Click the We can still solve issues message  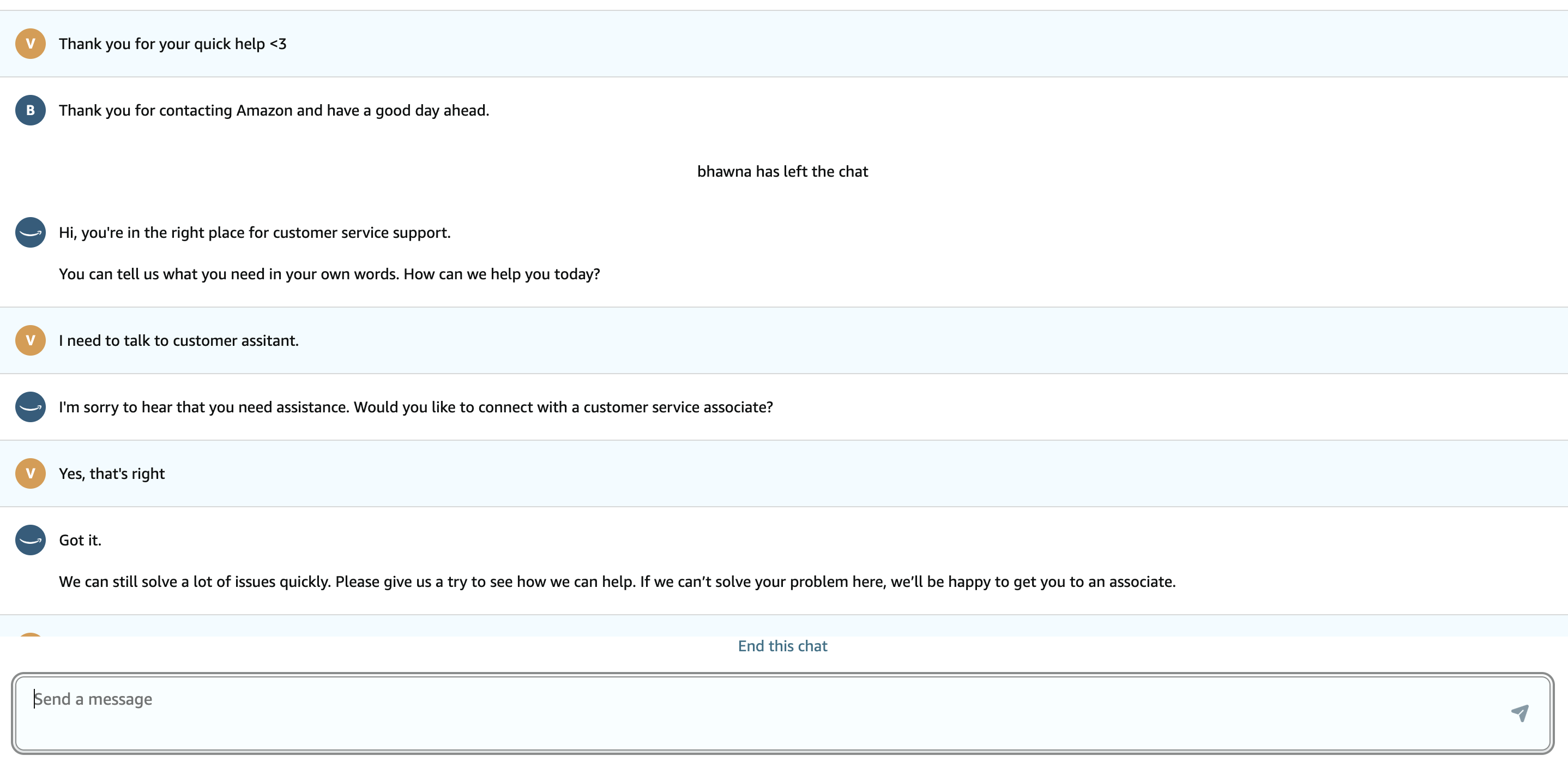click(x=617, y=581)
